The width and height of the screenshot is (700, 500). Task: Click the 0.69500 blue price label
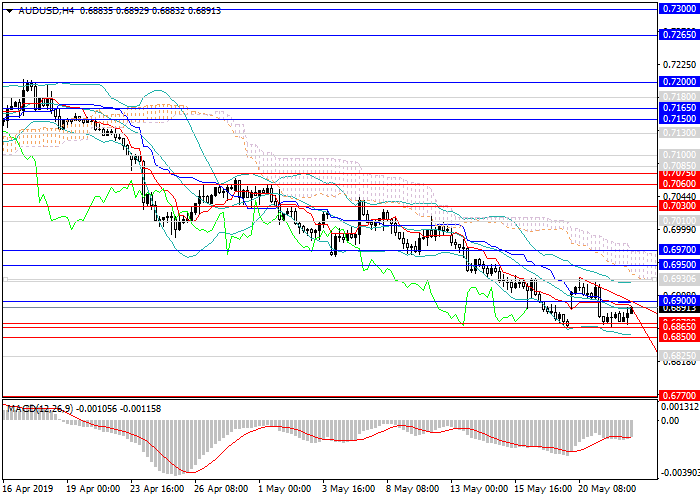pos(677,265)
